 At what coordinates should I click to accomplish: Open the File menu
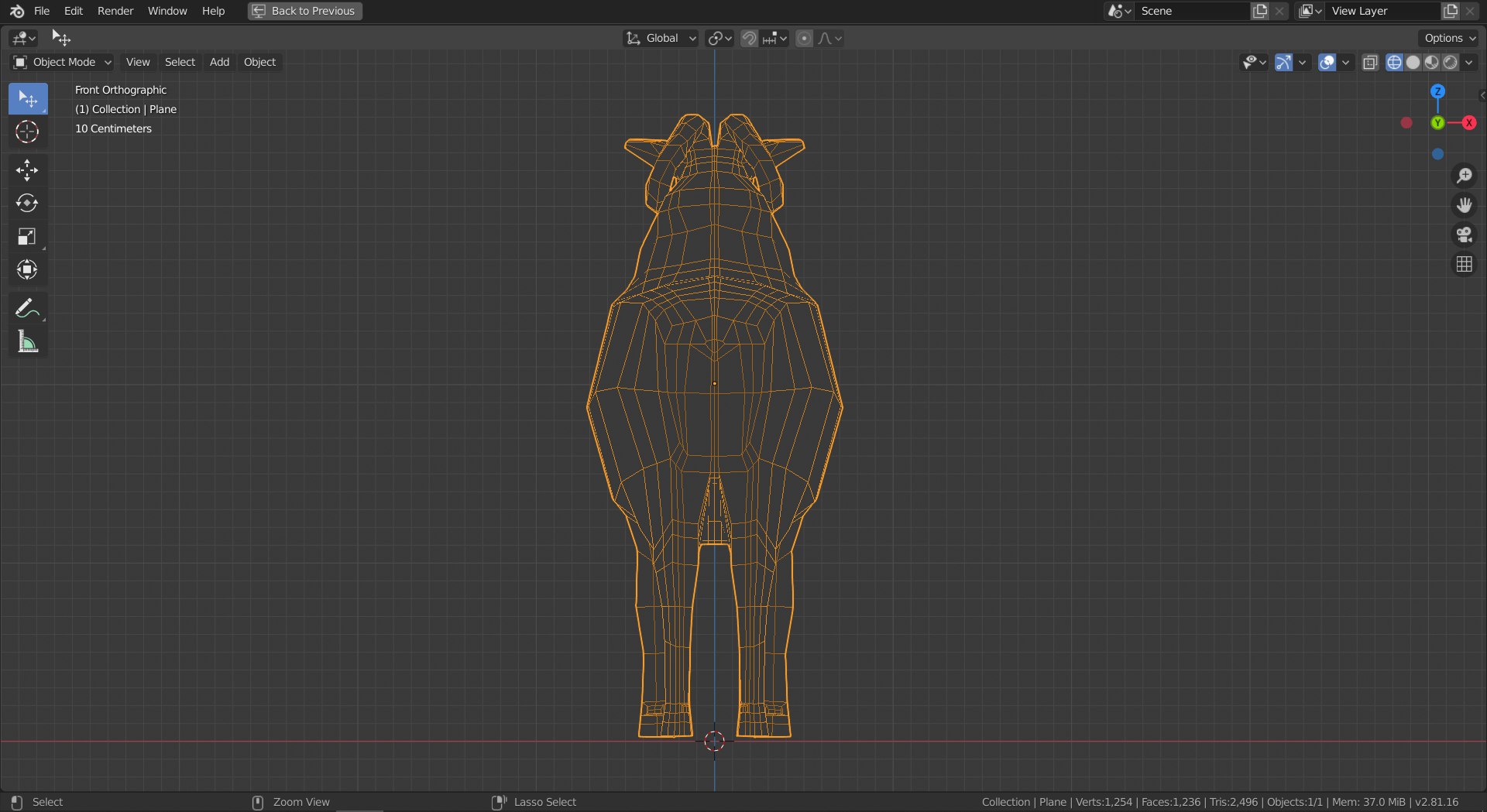tap(42, 11)
